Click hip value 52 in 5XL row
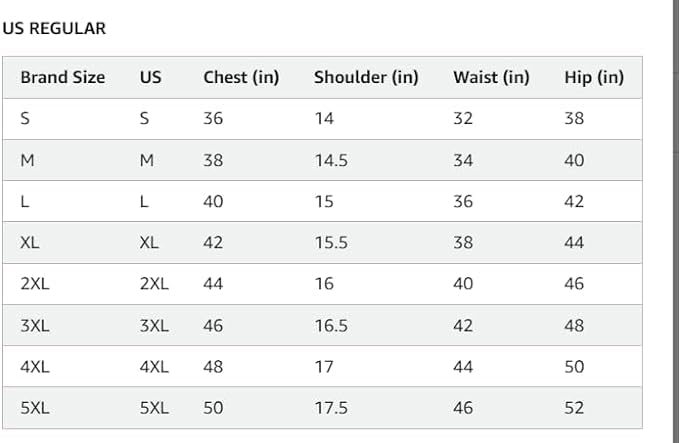The image size is (679, 443). [x=574, y=408]
